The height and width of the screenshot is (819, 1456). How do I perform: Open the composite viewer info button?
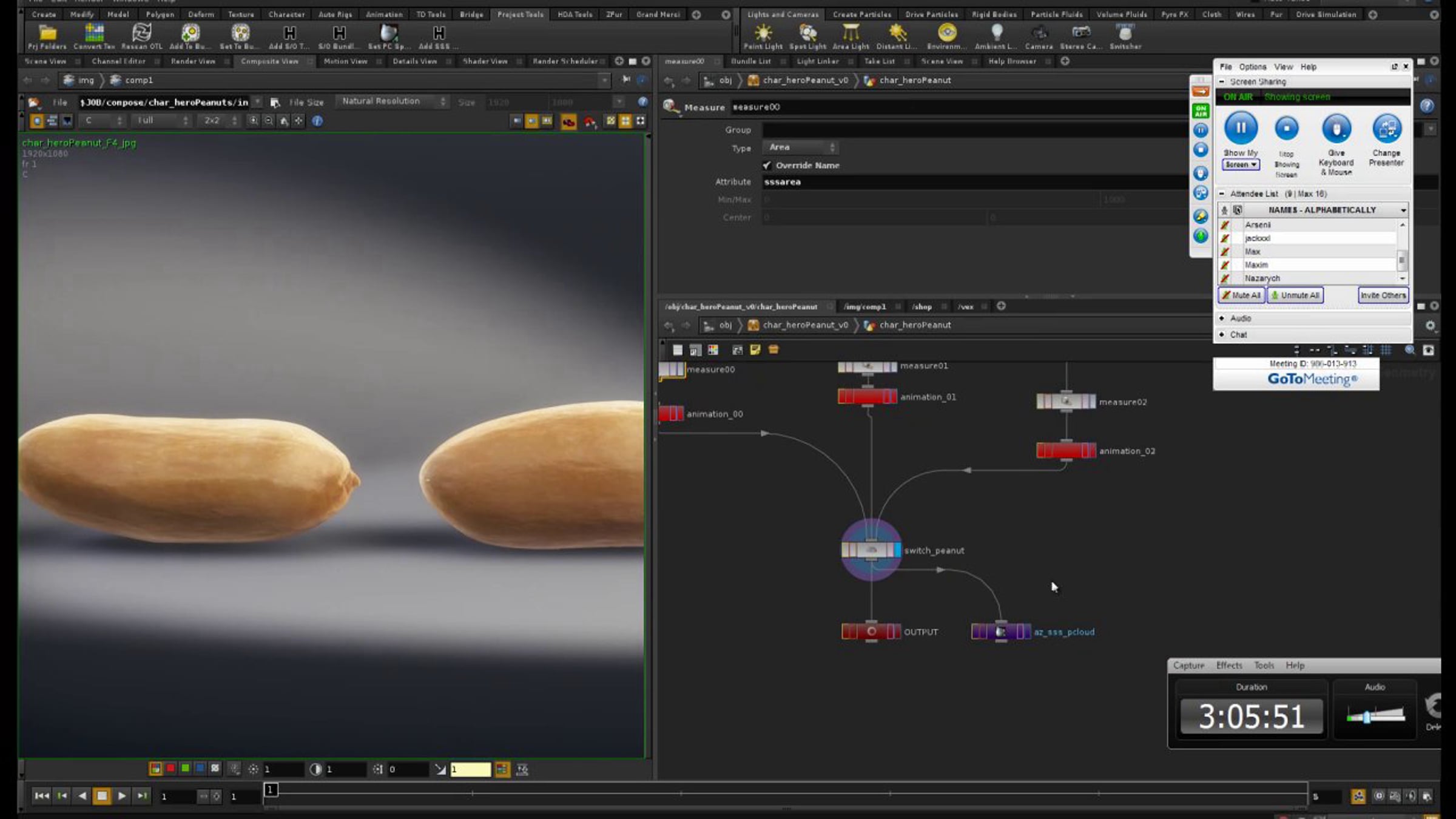[x=317, y=121]
